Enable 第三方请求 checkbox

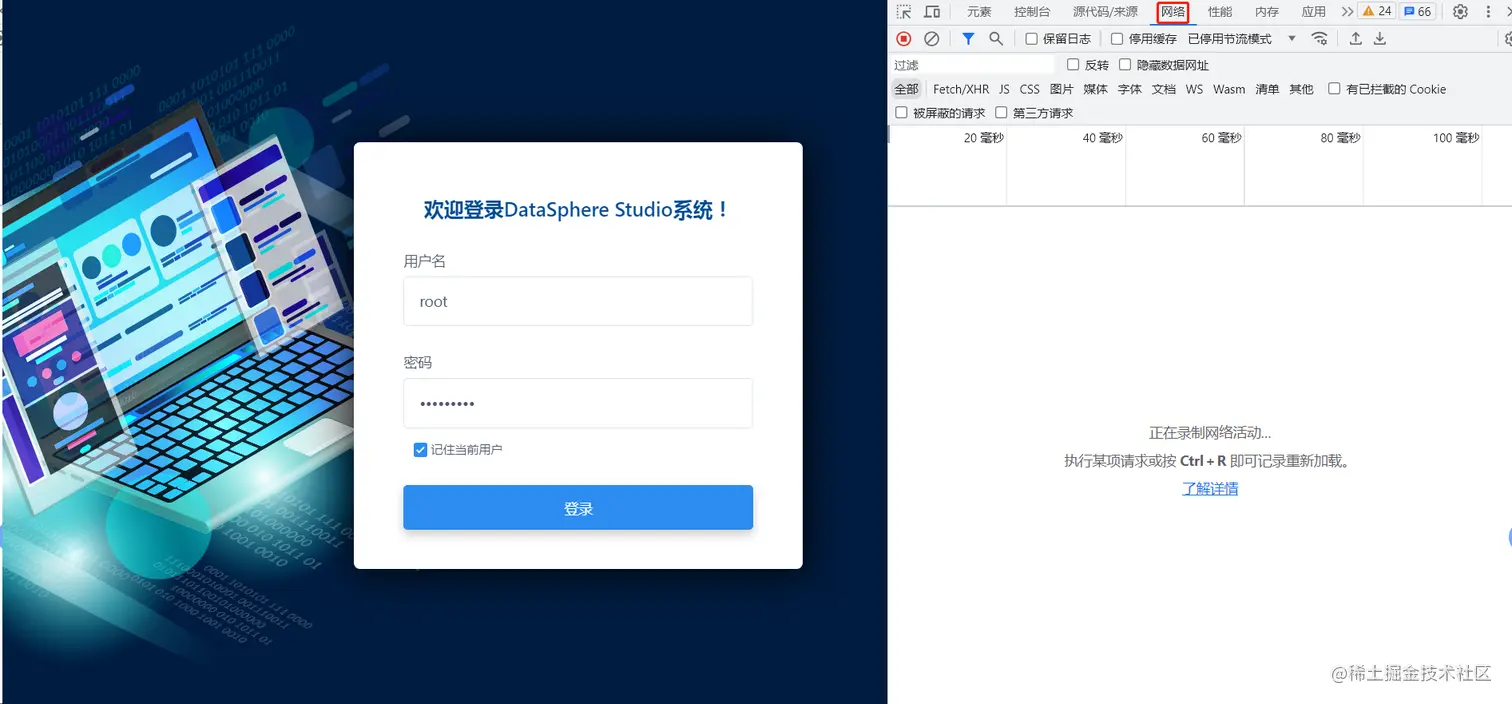pyautogui.click(x=1001, y=113)
